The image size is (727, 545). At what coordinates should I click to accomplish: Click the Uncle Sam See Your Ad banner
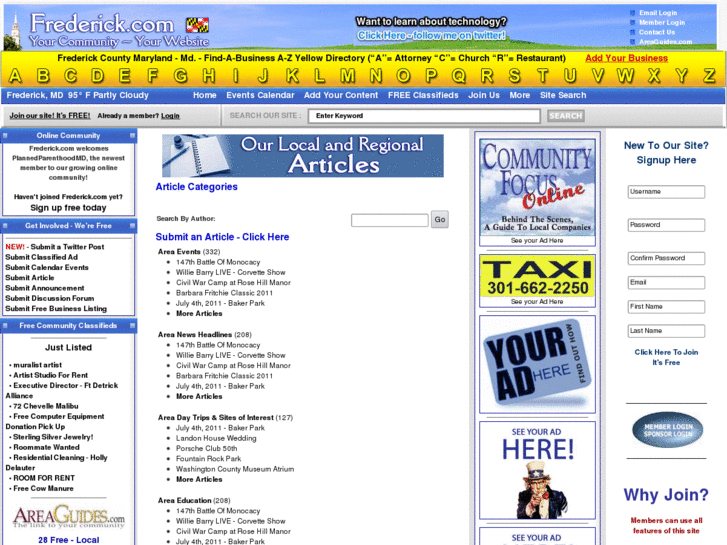(x=537, y=470)
